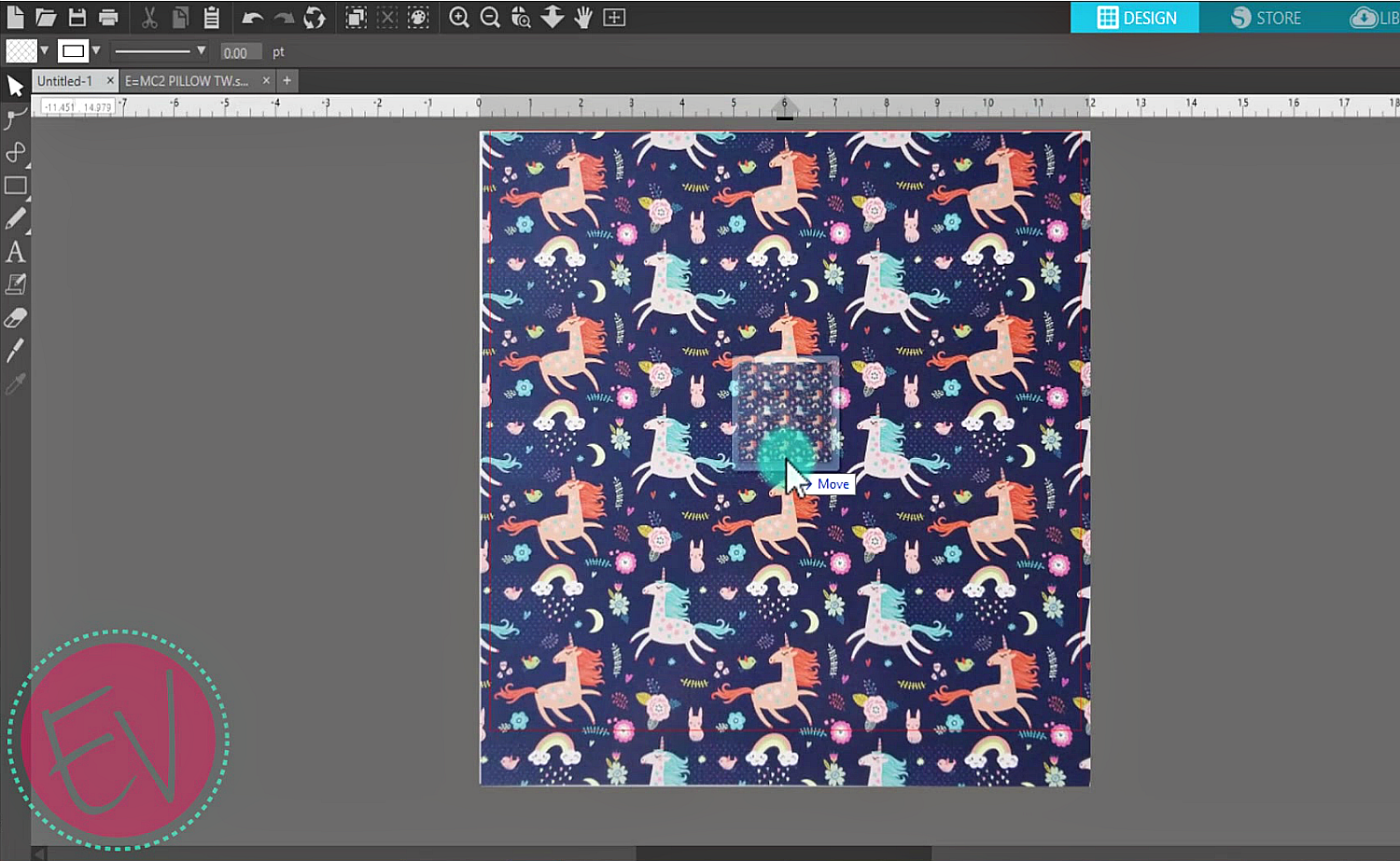The height and width of the screenshot is (861, 1400).
Task: Switch to E=MC2 PILLOW TW tab
Action: pyautogui.click(x=187, y=81)
